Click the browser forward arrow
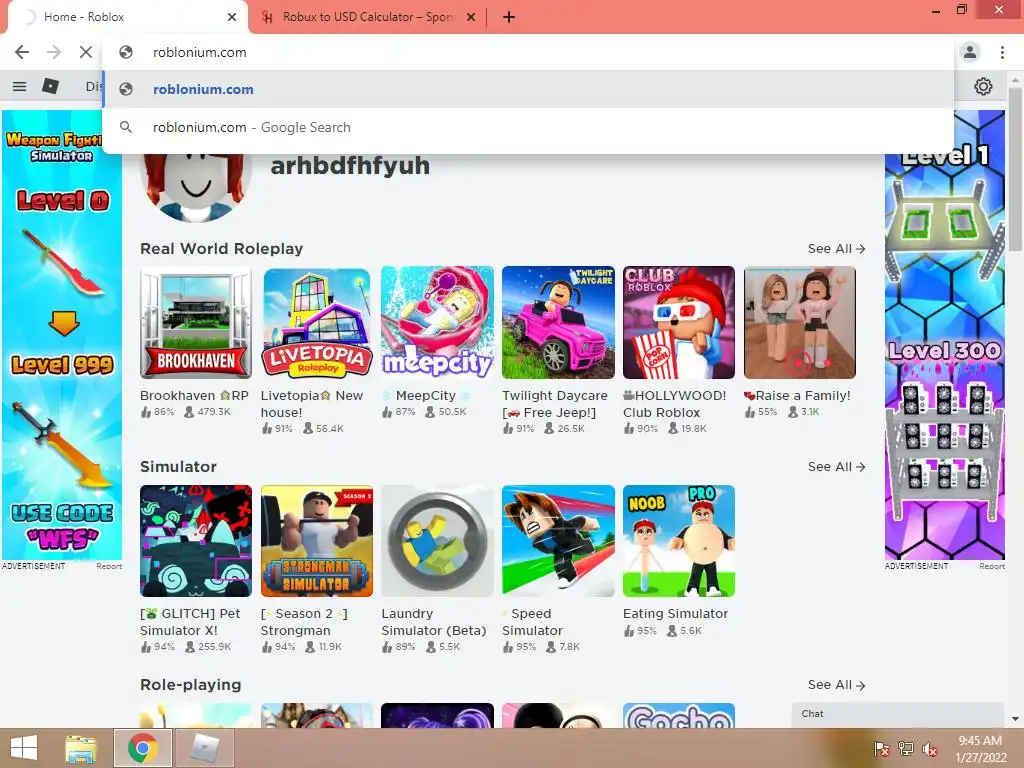This screenshot has height=768, width=1024. click(x=54, y=52)
